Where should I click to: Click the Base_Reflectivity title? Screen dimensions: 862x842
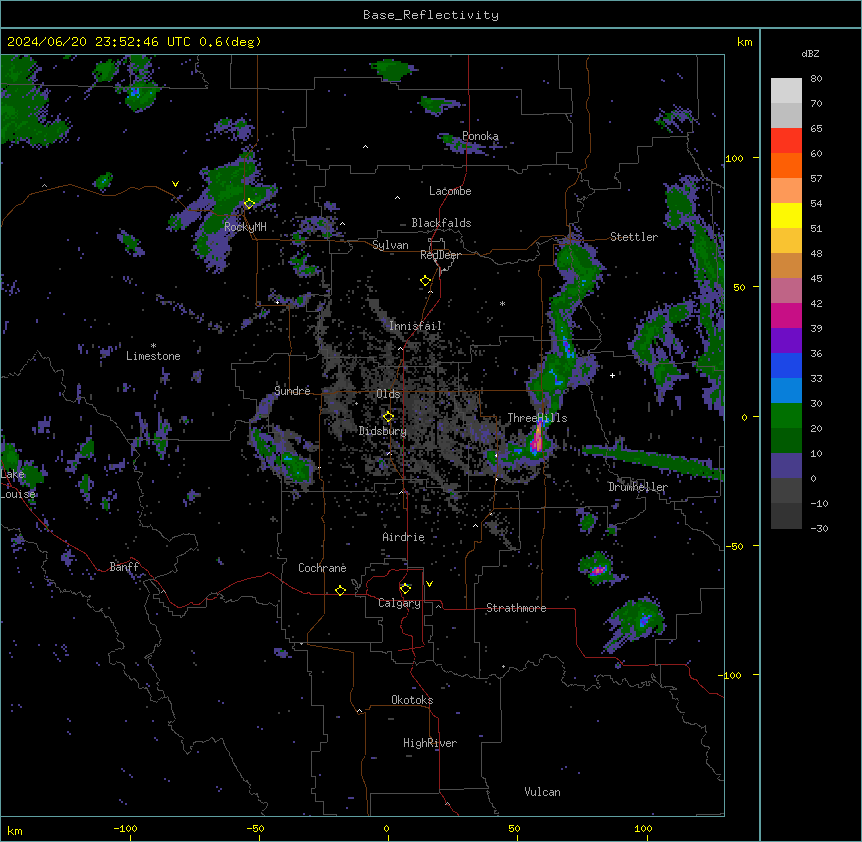(x=431, y=15)
